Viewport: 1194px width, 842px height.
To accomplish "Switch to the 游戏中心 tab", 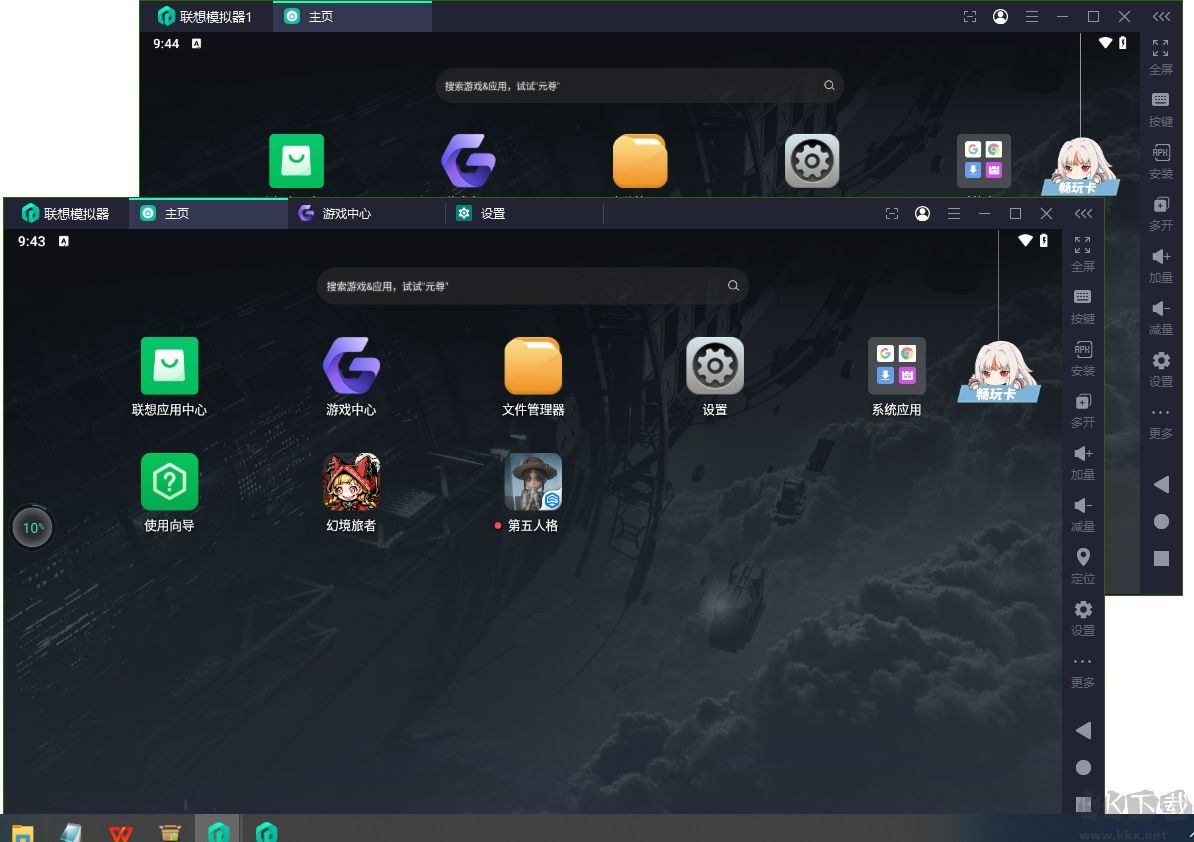I will point(346,214).
